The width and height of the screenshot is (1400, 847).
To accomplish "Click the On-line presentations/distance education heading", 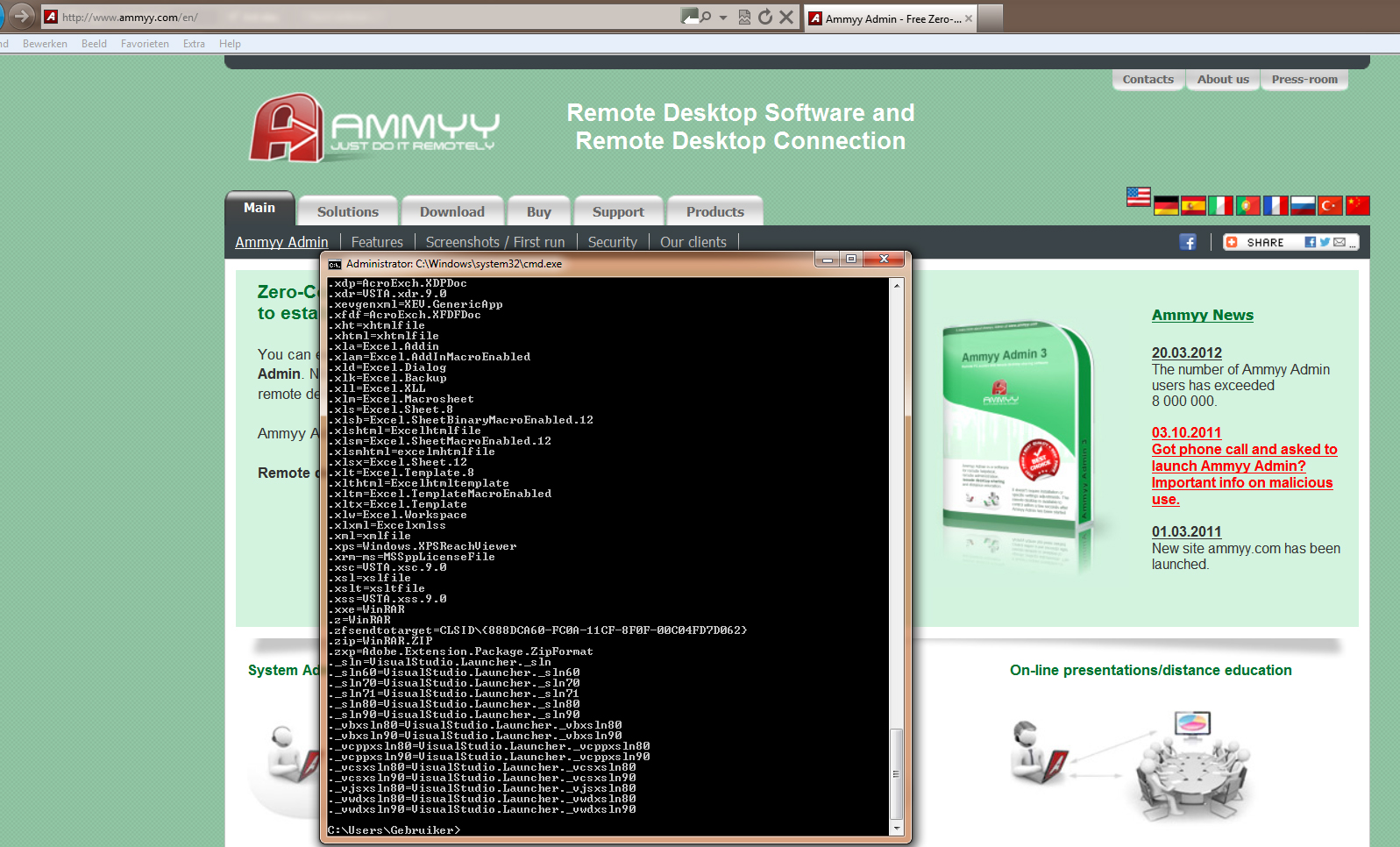I will (1150, 671).
